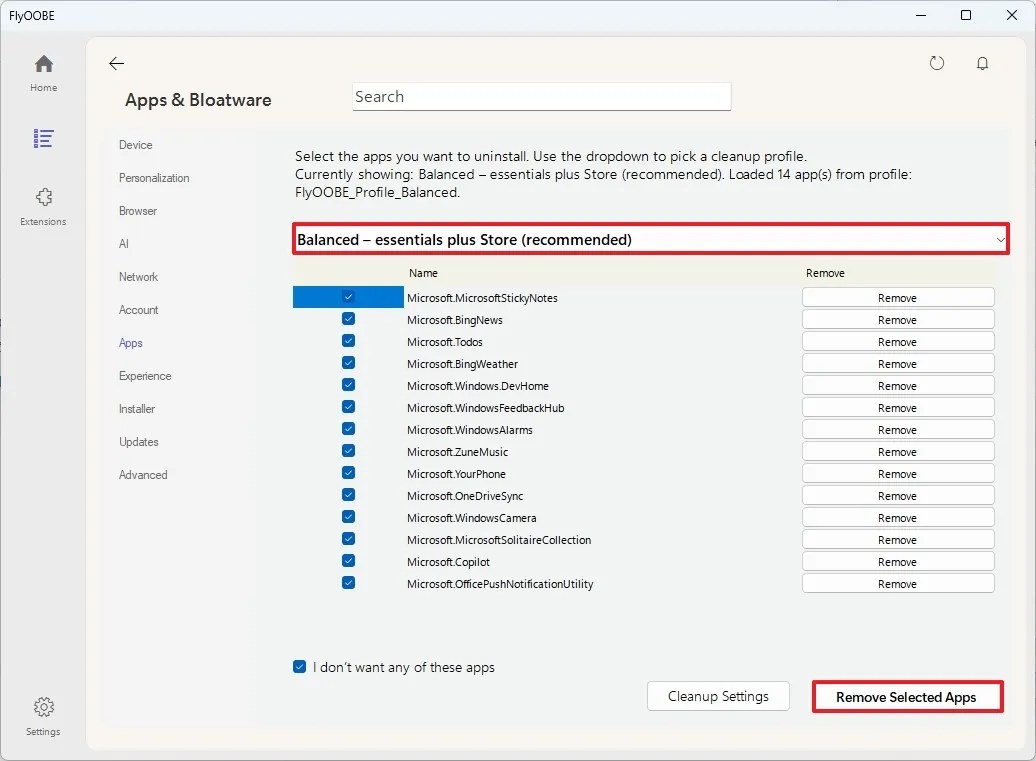Image resolution: width=1036 pixels, height=761 pixels.
Task: Uncheck 'I don't want any of these apps'
Action: tap(299, 666)
